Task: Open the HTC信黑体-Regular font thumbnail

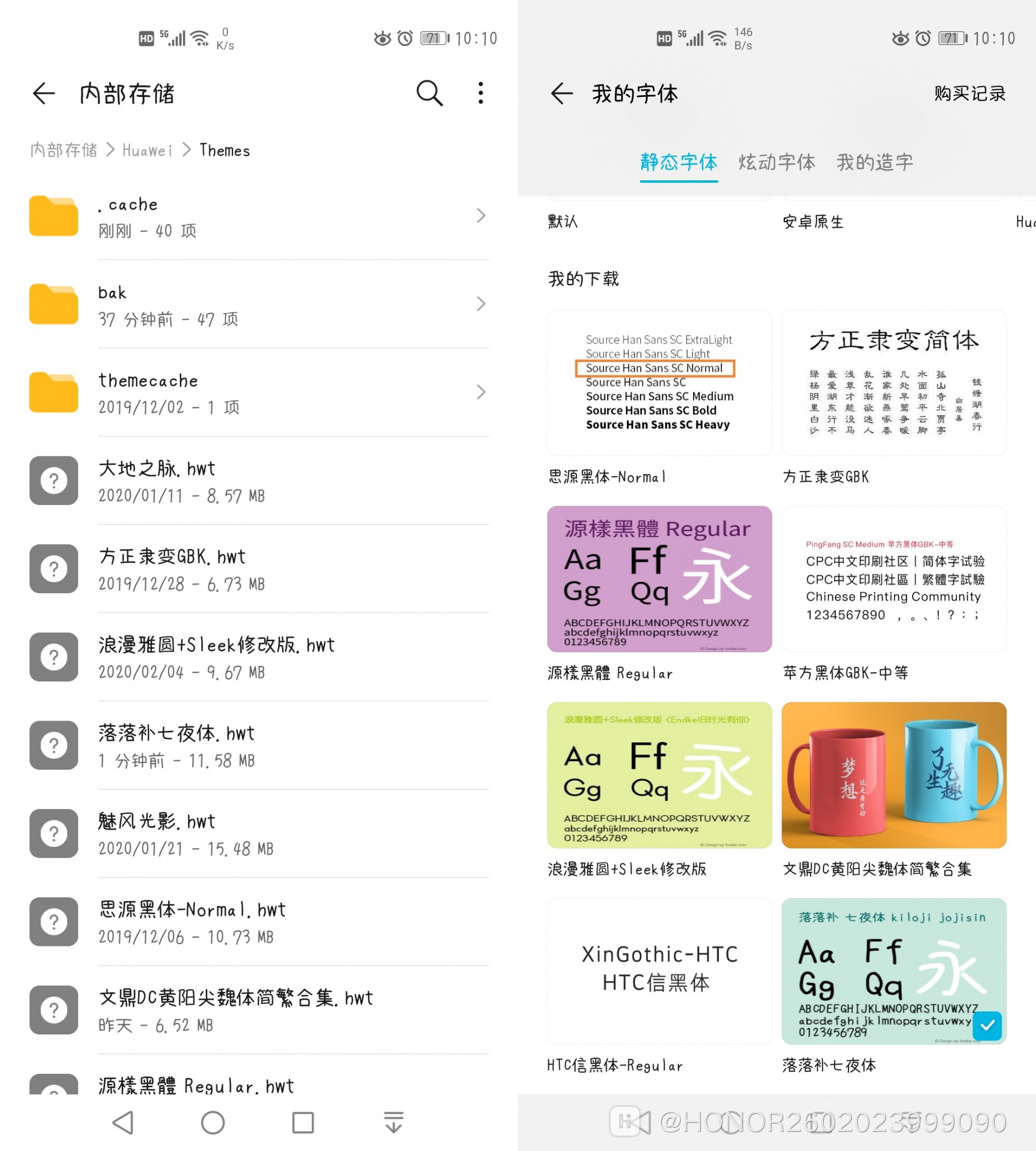Action: [659, 971]
